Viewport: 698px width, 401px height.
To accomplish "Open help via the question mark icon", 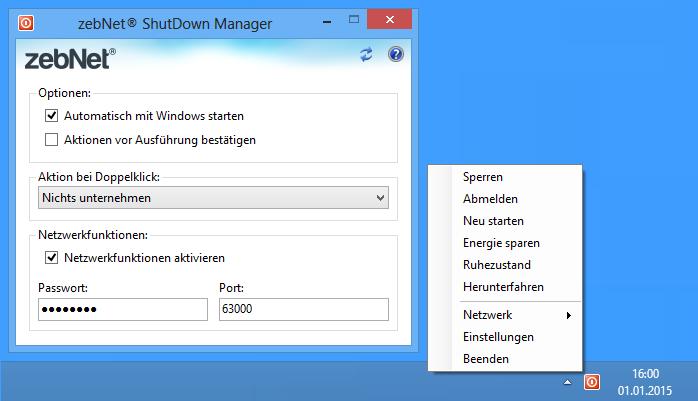I will tap(395, 54).
